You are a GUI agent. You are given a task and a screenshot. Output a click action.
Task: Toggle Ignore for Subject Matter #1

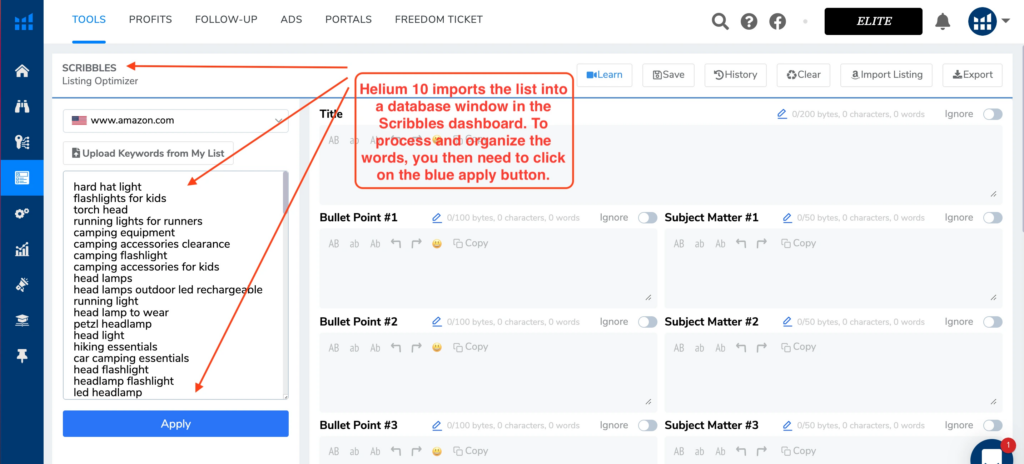coord(993,218)
